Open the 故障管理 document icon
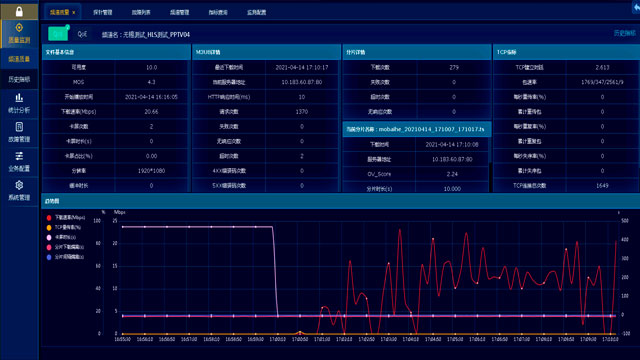 click(x=19, y=127)
